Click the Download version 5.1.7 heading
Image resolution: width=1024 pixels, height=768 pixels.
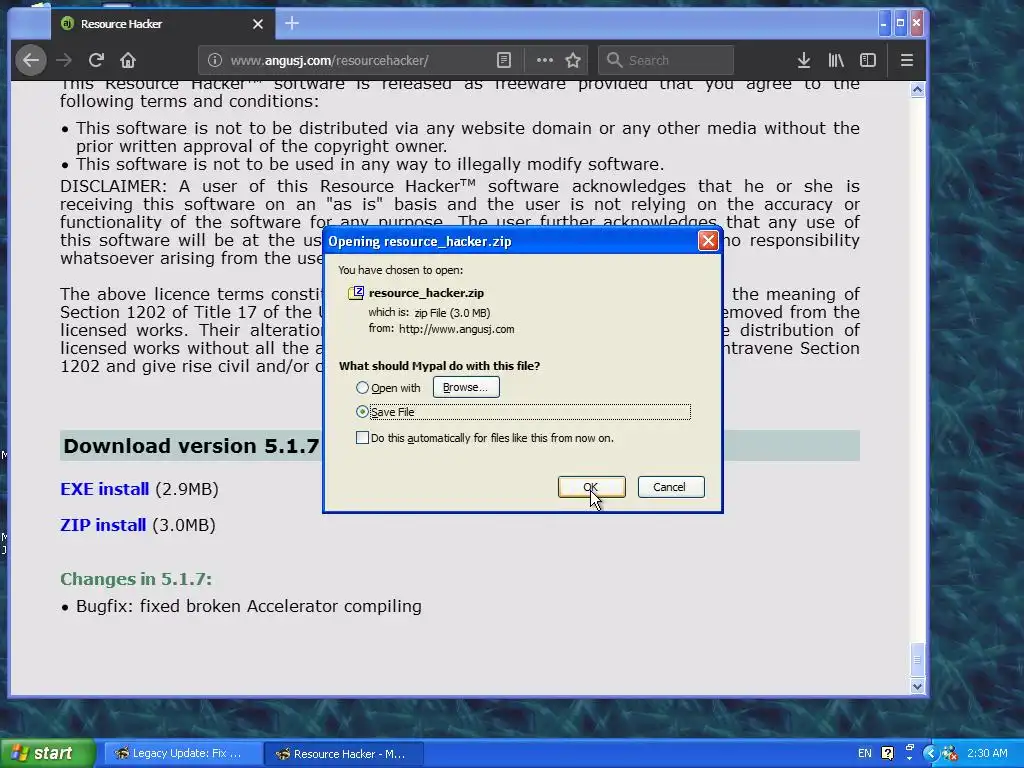tap(191, 446)
